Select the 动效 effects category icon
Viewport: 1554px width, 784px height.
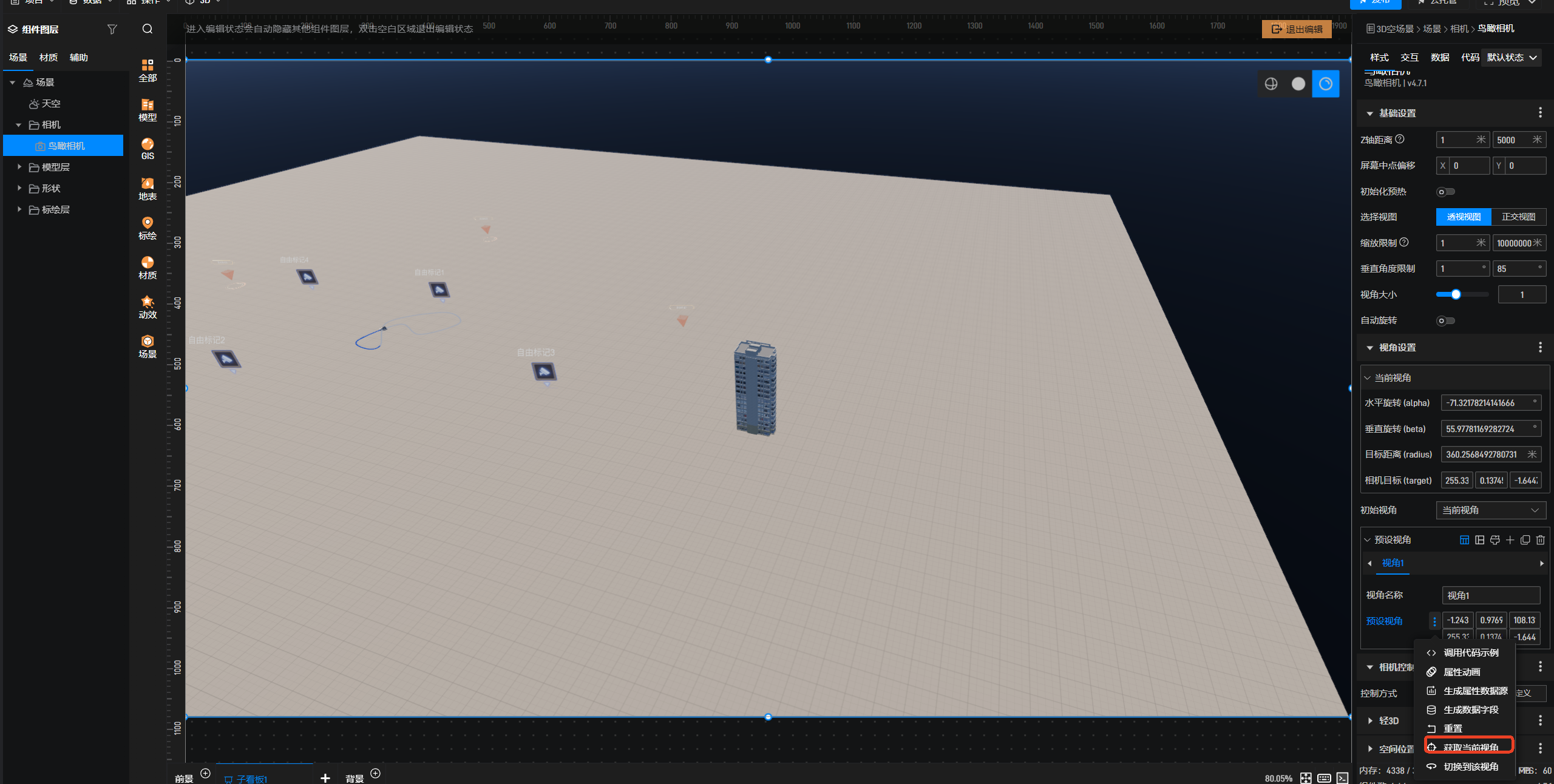148,306
